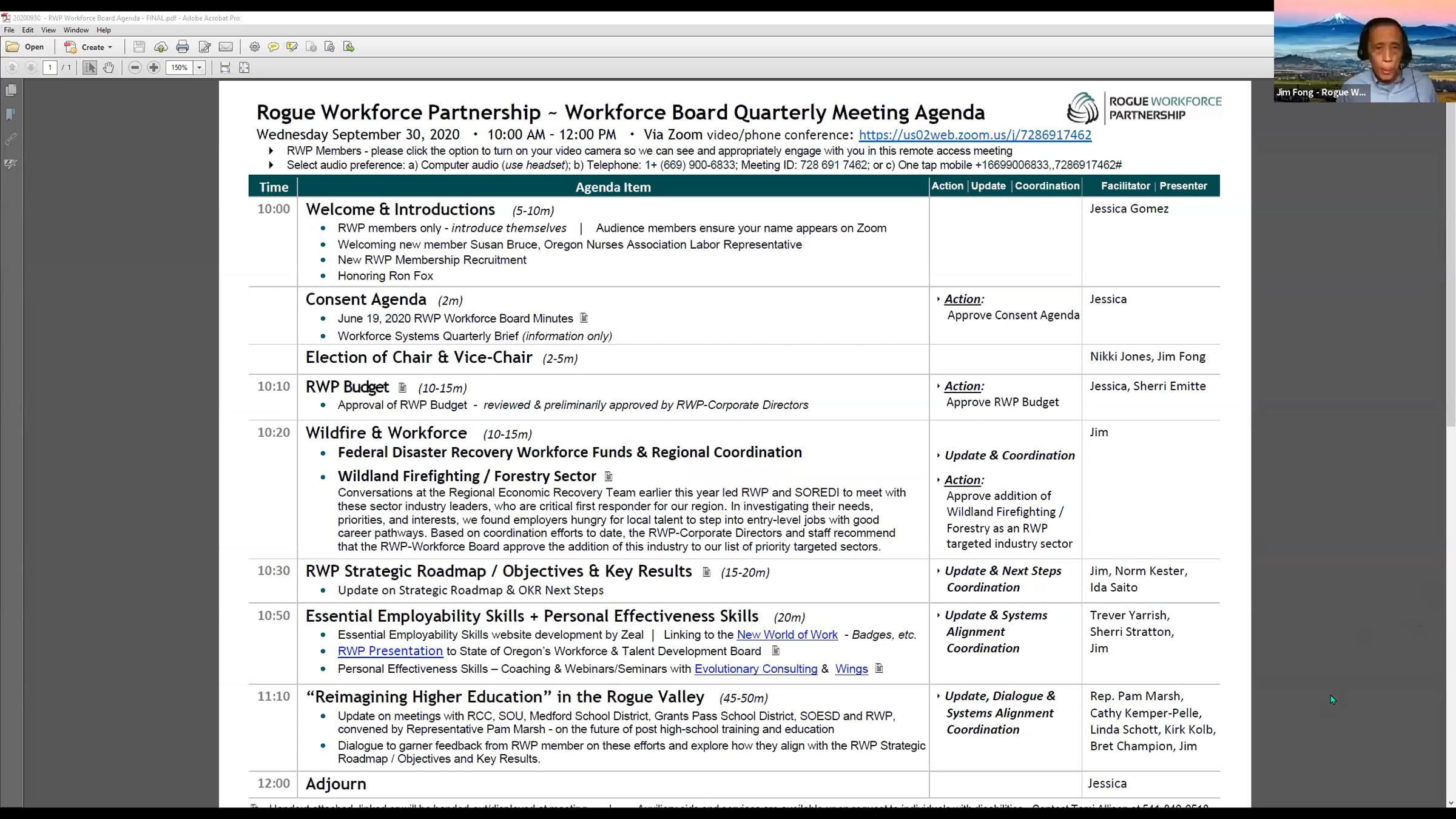
Task: Click the page number input field
Action: (x=50, y=67)
